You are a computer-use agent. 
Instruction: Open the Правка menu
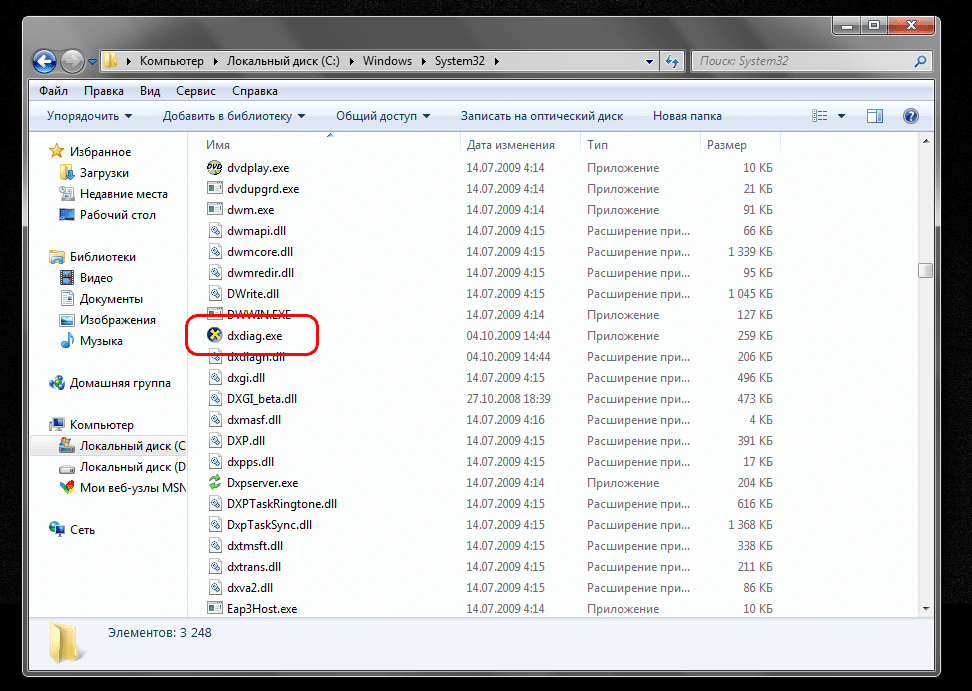[x=104, y=90]
